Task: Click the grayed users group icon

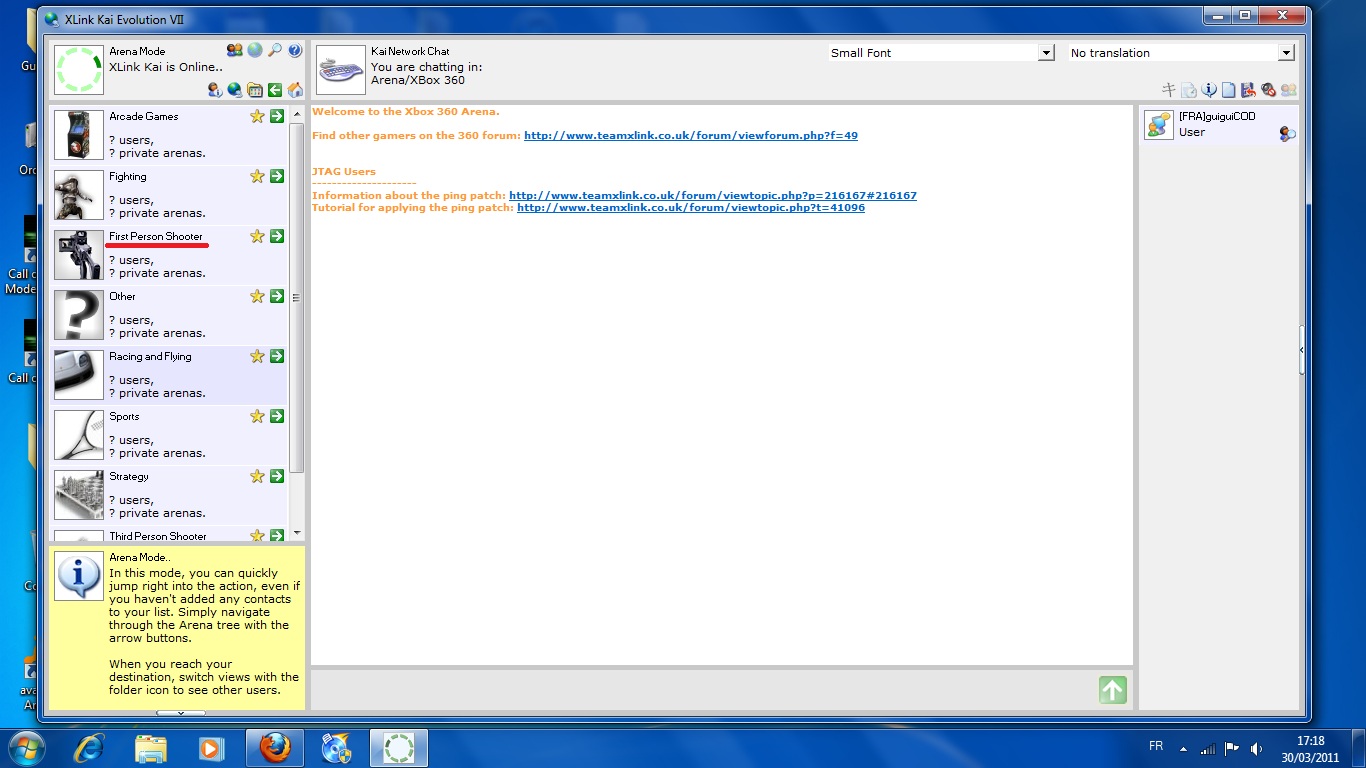Action: pyautogui.click(x=1289, y=90)
